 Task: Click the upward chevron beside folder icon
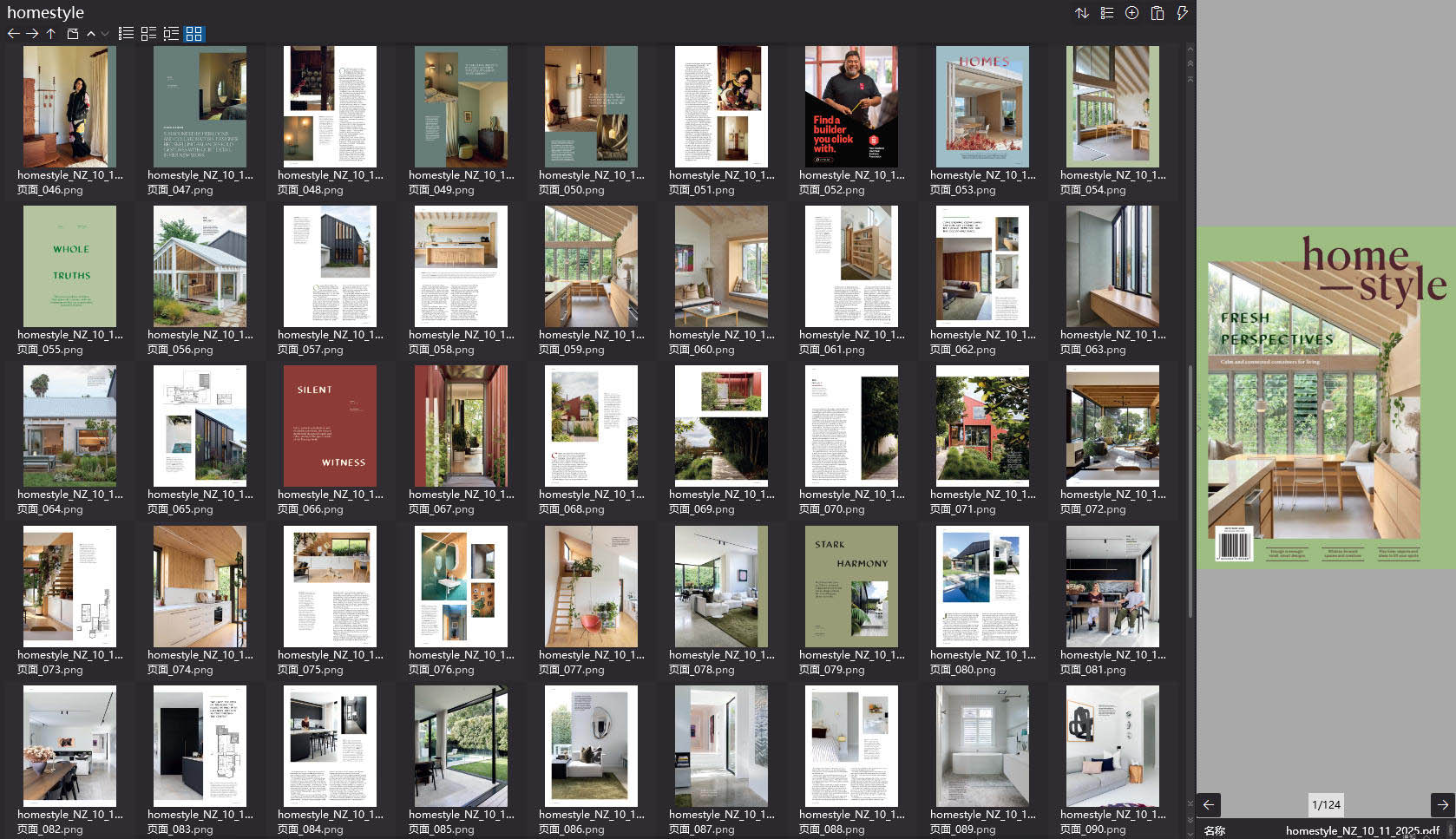(x=91, y=34)
